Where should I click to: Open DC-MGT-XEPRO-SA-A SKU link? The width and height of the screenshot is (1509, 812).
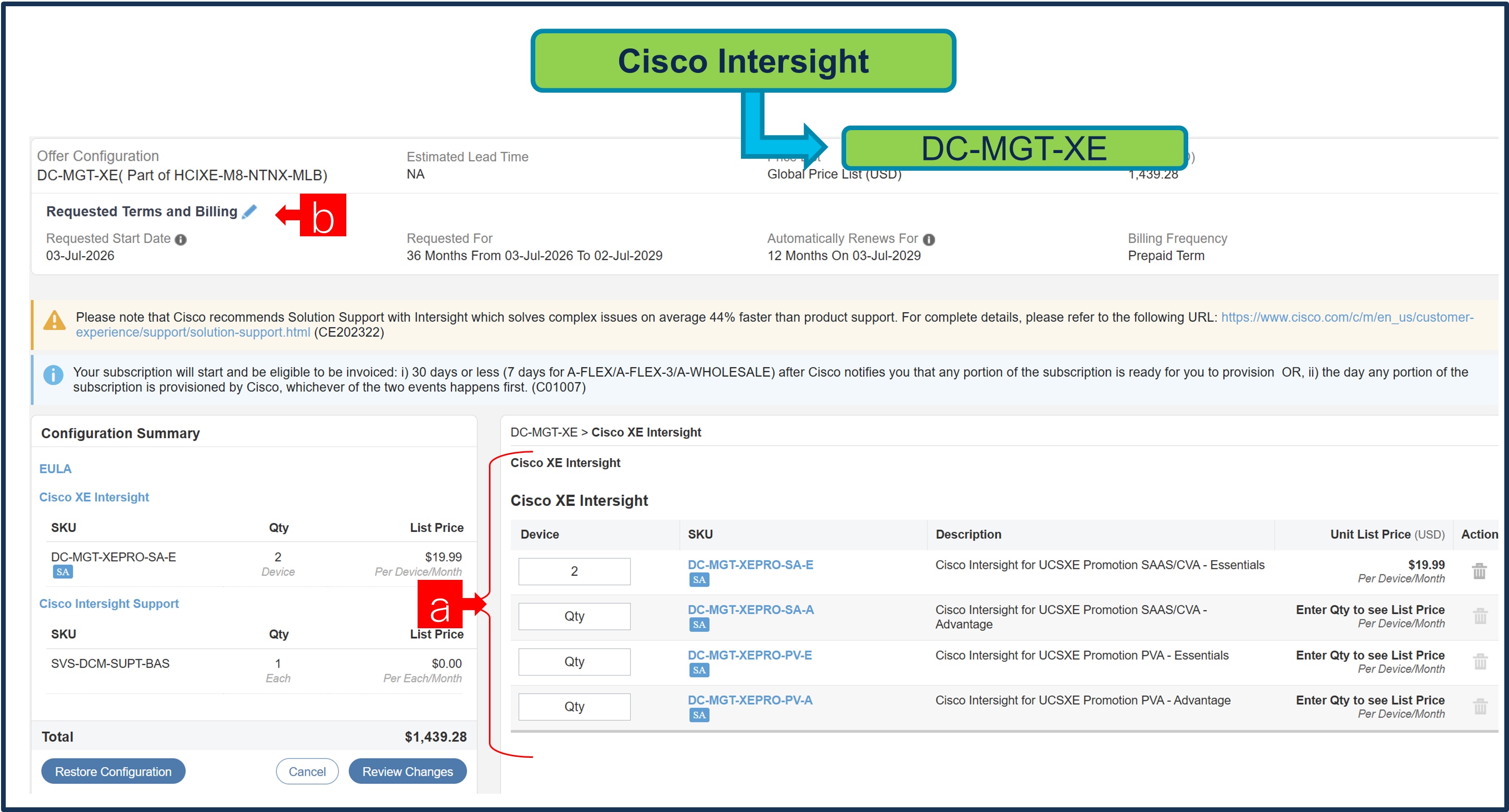(x=750, y=610)
